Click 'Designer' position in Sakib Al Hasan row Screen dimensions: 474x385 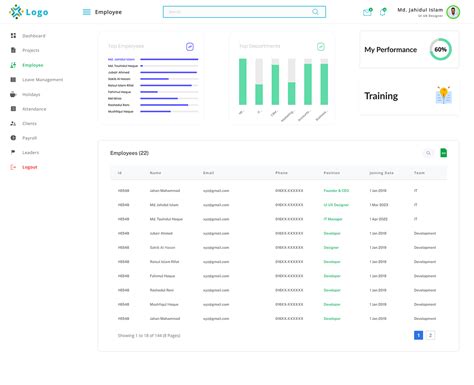pos(331,248)
